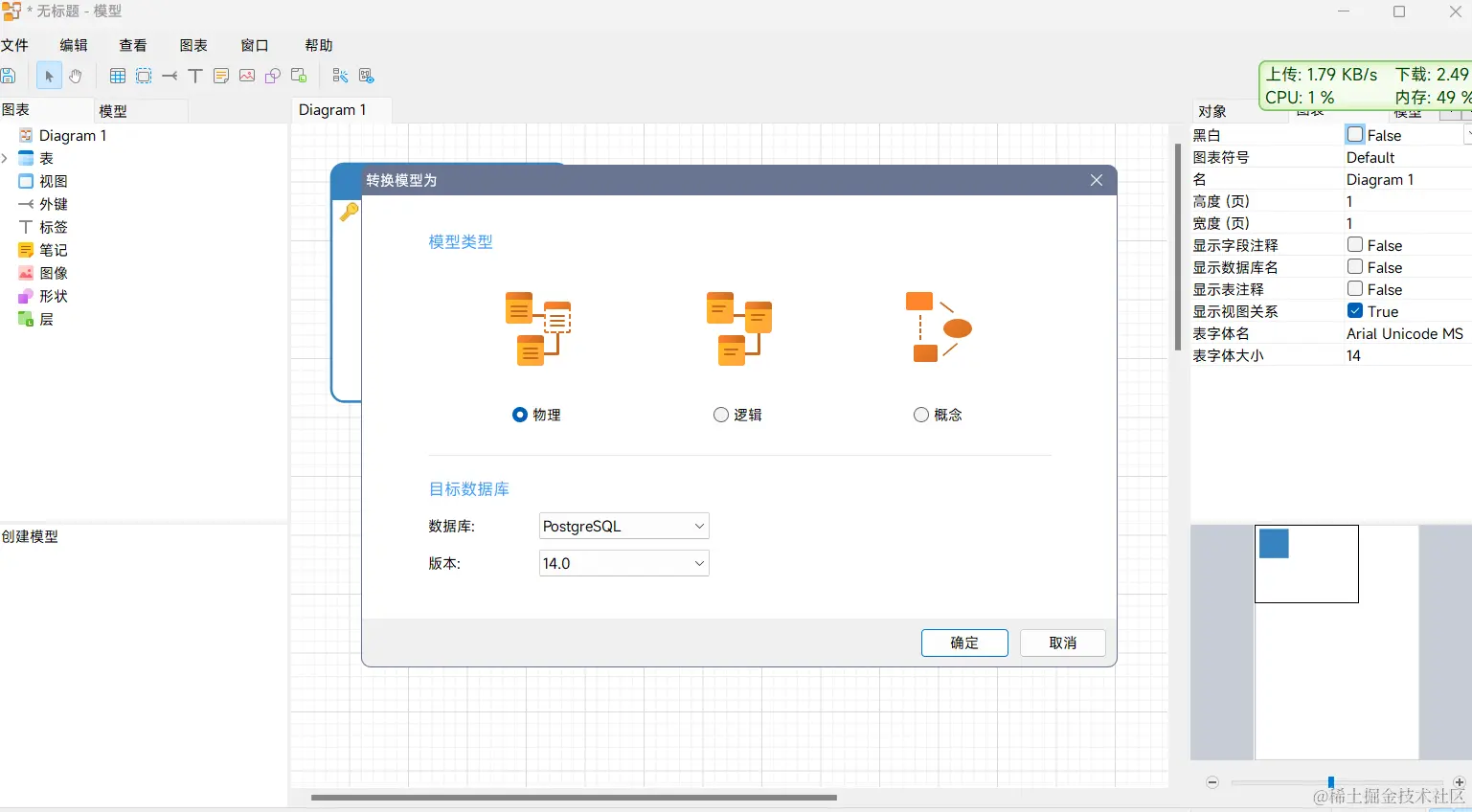Select the layer tool in toolbar
The height and width of the screenshot is (812, 1472).
(x=299, y=76)
